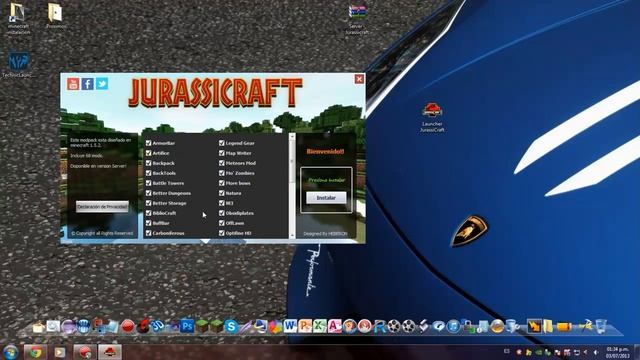Disable the Mo' Zombies mod
Image resolution: width=640 pixels, height=360 pixels.
(222, 173)
